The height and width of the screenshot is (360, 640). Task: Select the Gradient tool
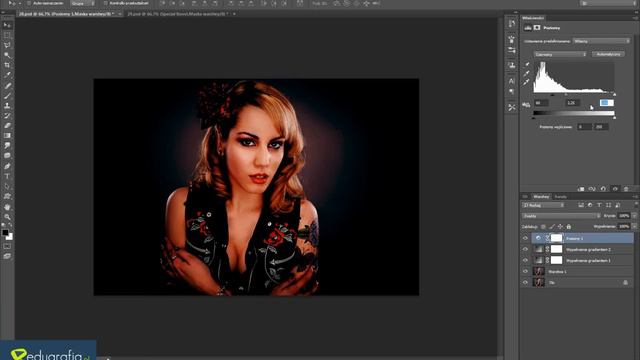tap(7, 136)
